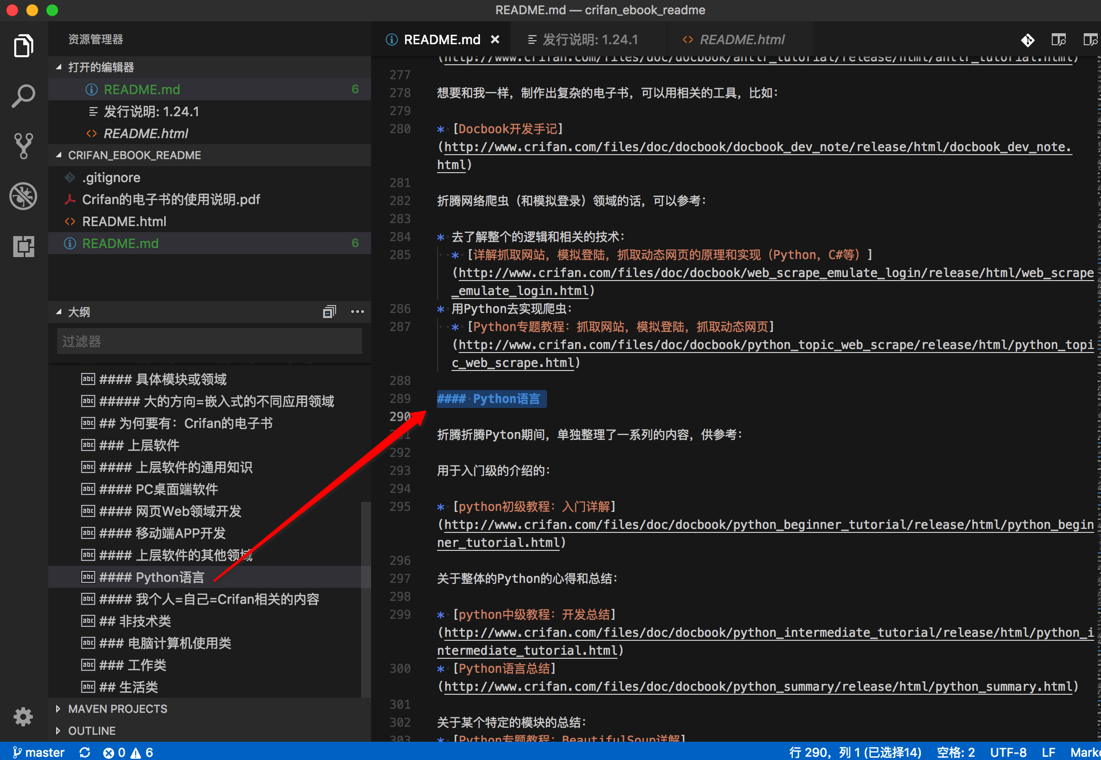Select outline item 大的方向=嵌入式的不同应用领域
Image resolution: width=1101 pixels, height=760 pixels.
204,401
